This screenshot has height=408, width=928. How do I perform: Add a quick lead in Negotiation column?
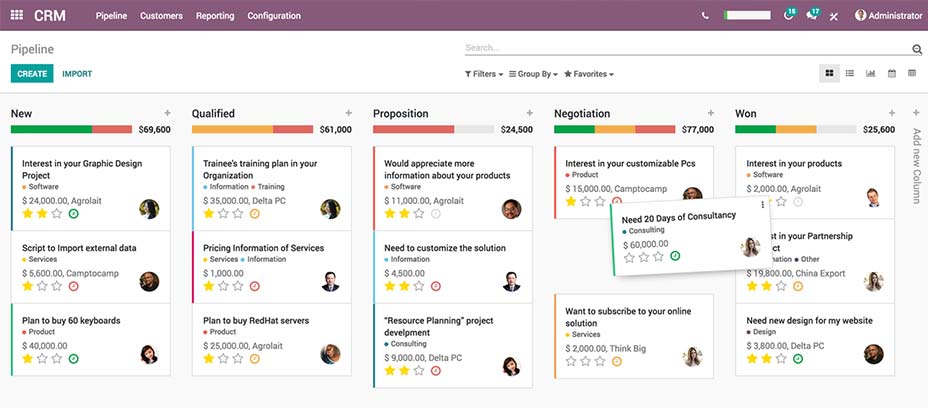711,113
